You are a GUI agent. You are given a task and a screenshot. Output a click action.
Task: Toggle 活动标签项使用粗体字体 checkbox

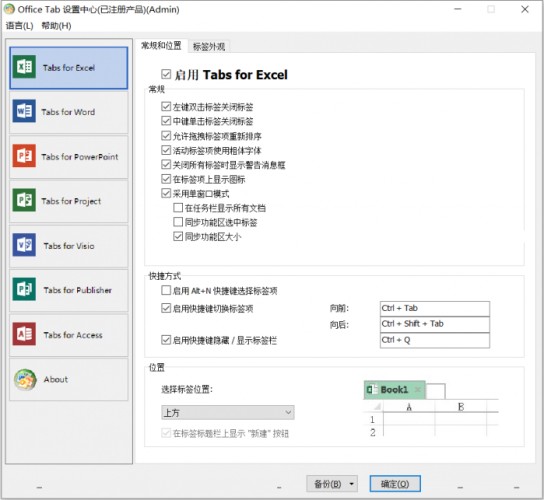(x=166, y=150)
